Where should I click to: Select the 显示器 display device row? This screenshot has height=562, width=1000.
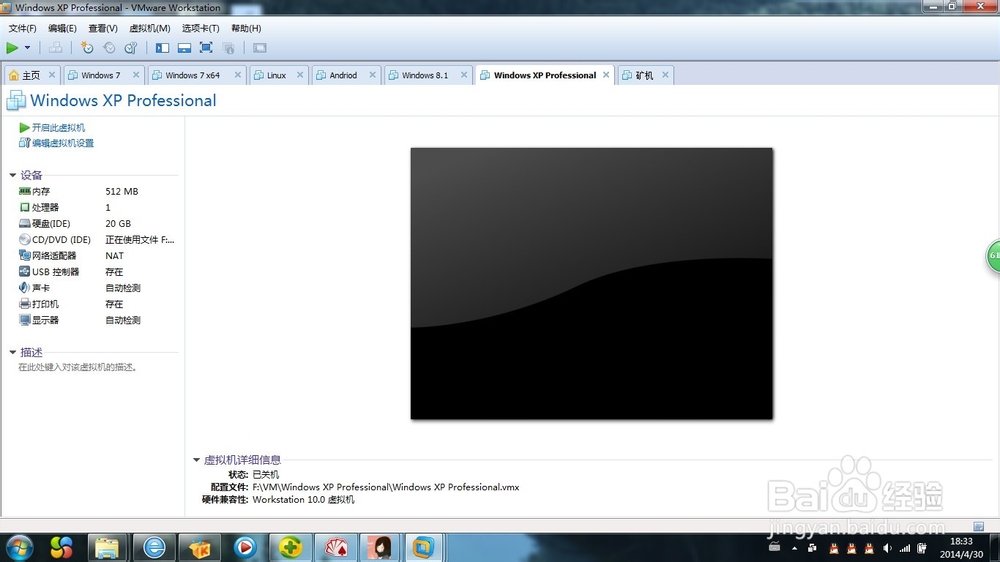[97, 320]
